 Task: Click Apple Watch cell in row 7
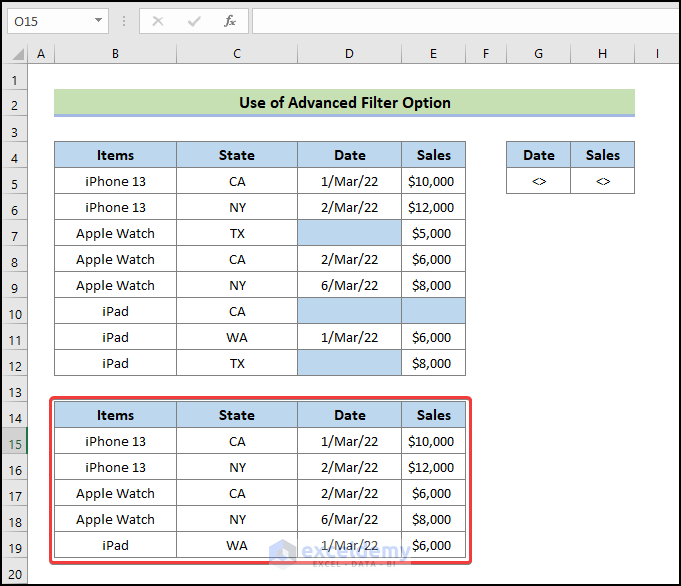(x=116, y=233)
